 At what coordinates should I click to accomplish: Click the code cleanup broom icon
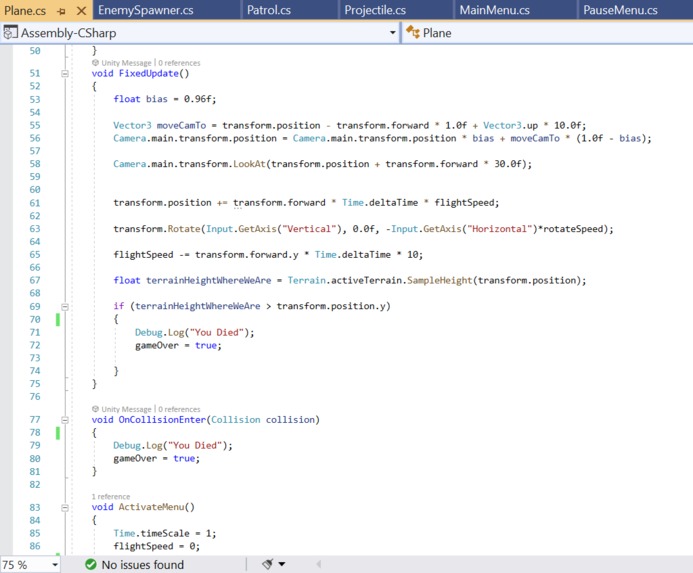coord(267,564)
